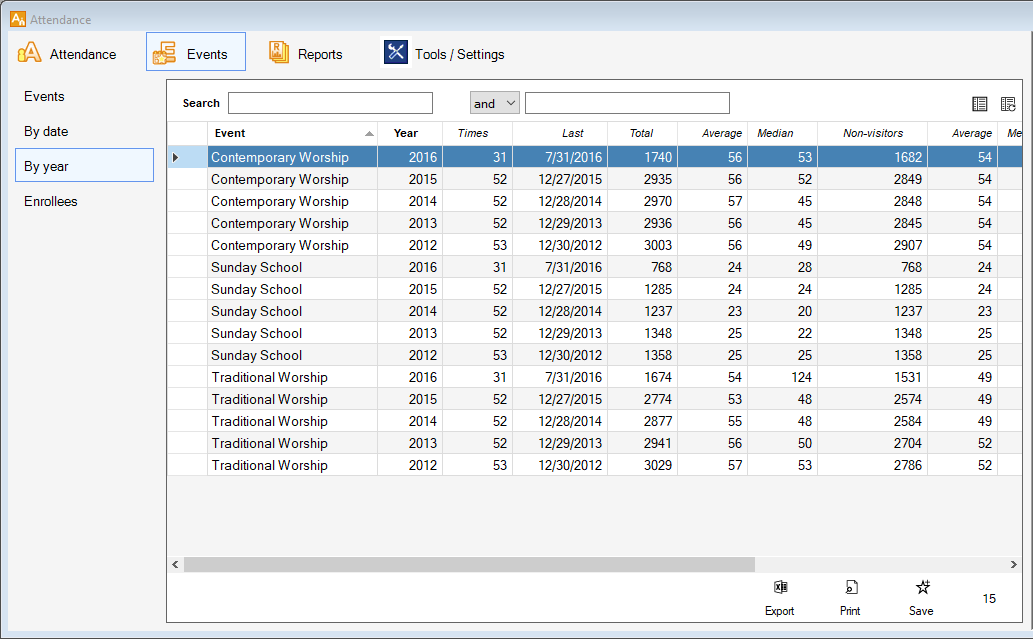Click the horizontal scrollbar right arrow
The width and height of the screenshot is (1033, 639).
(1015, 565)
